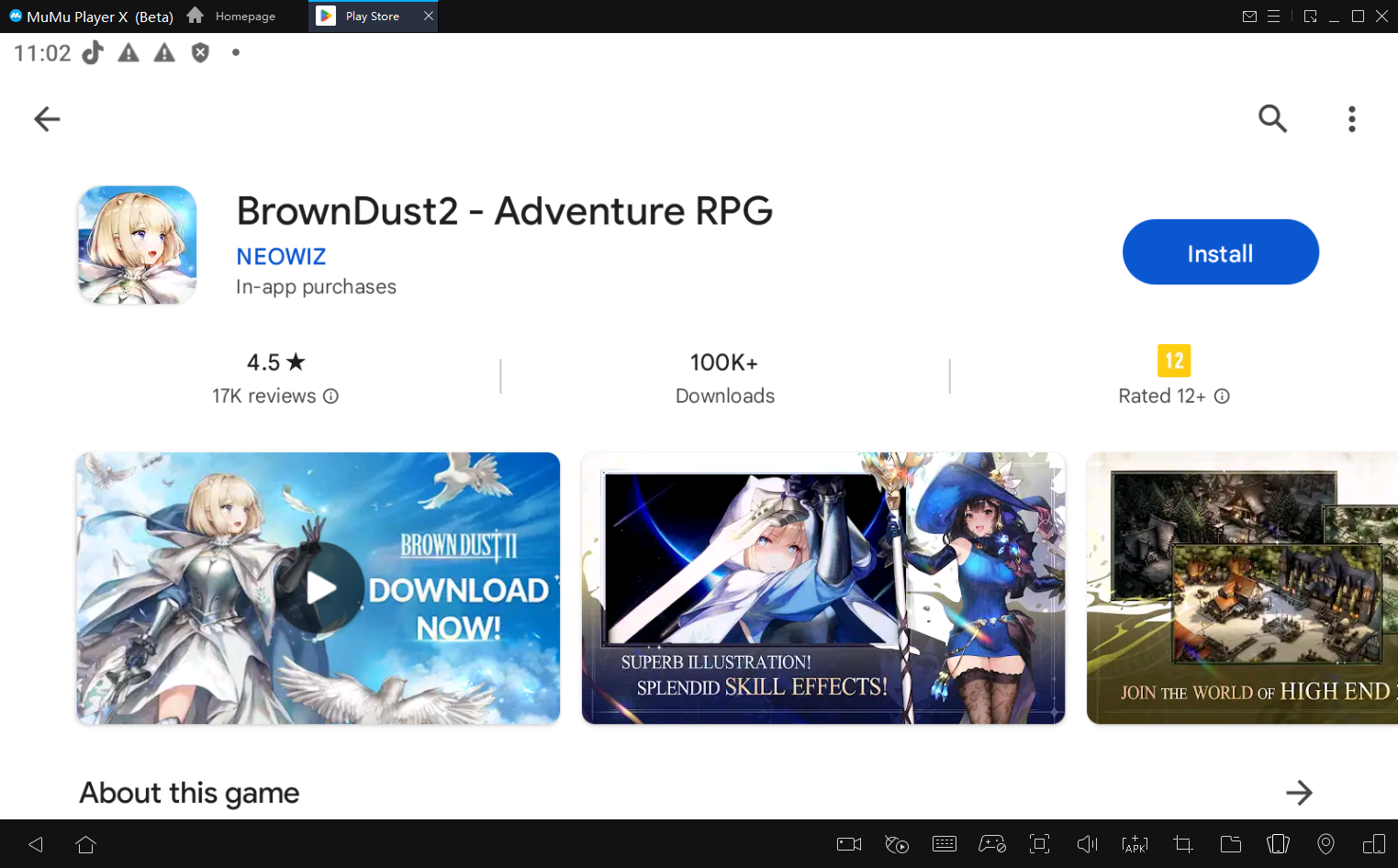Set virtual location with pin icon
The image size is (1398, 868).
1325,844
